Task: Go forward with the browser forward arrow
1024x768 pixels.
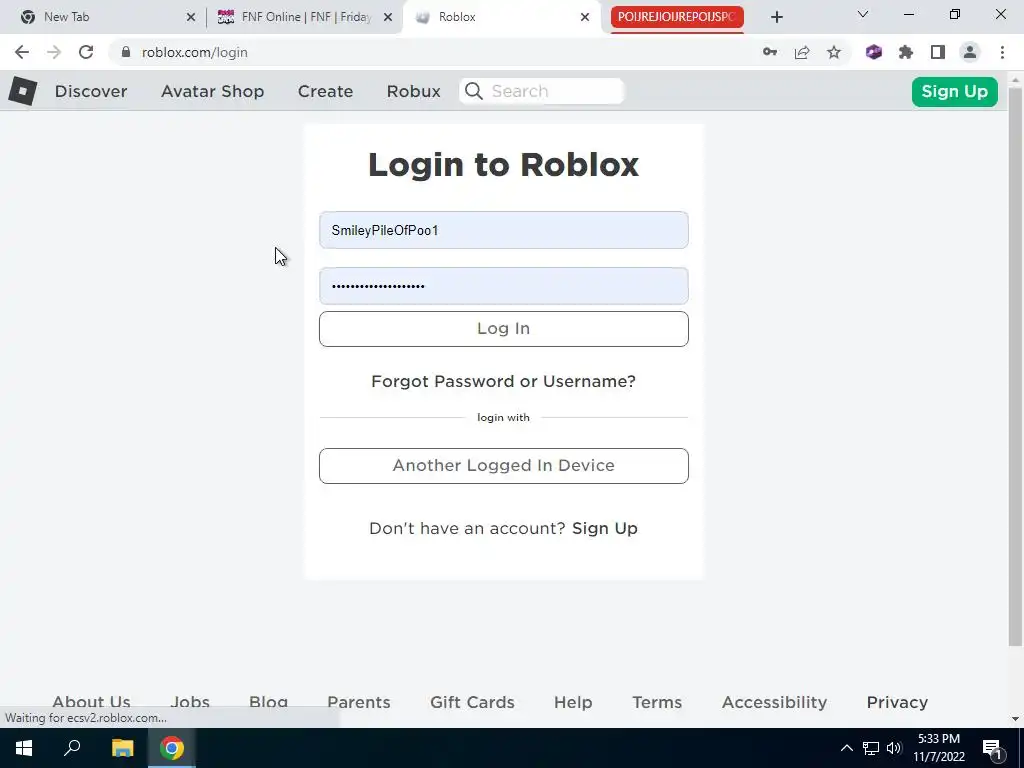Action: (x=54, y=52)
